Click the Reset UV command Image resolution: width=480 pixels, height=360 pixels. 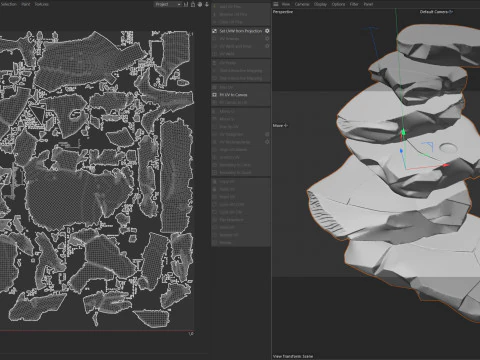[241, 197]
